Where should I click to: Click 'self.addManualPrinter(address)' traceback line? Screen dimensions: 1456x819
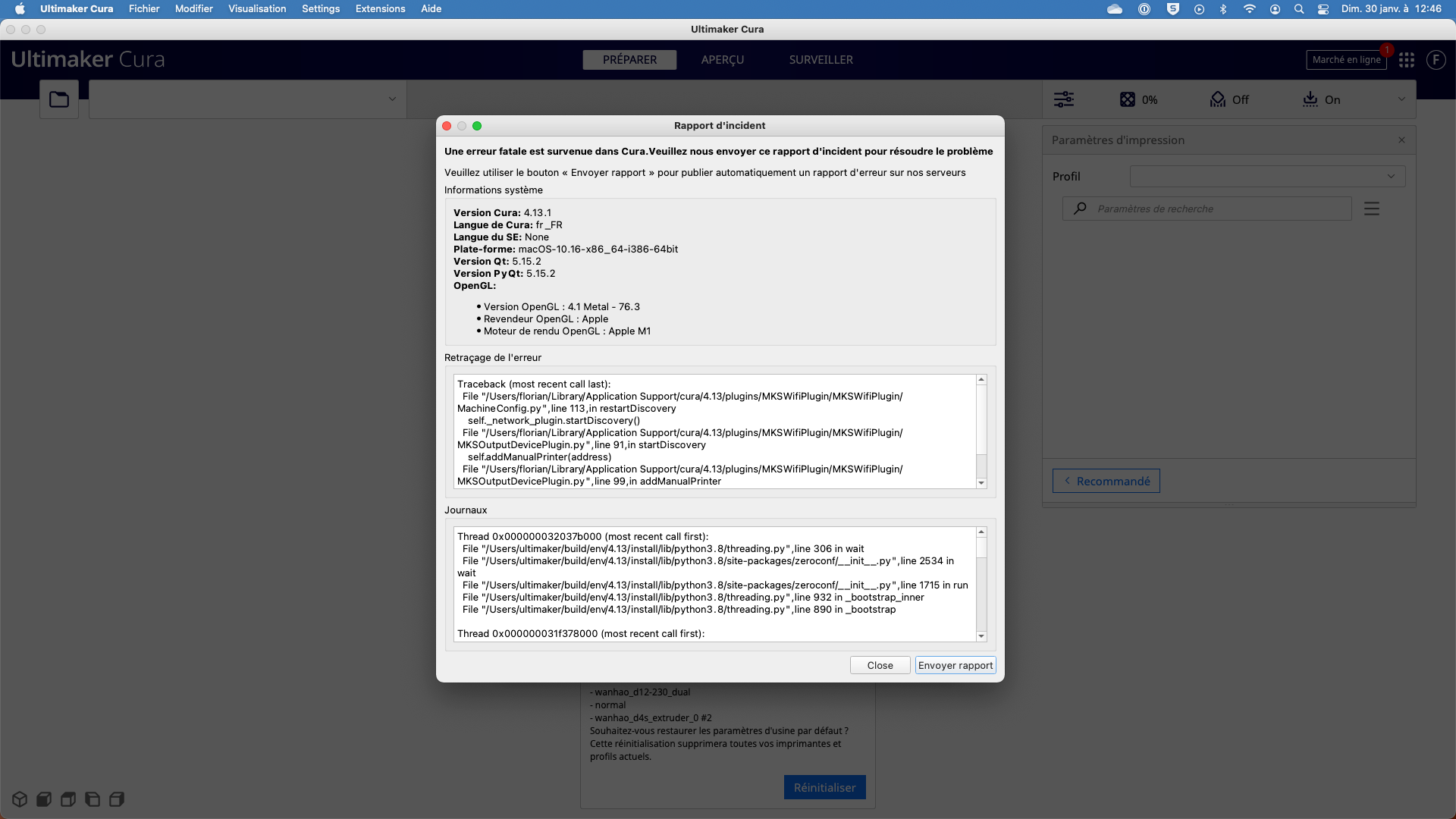coord(539,457)
